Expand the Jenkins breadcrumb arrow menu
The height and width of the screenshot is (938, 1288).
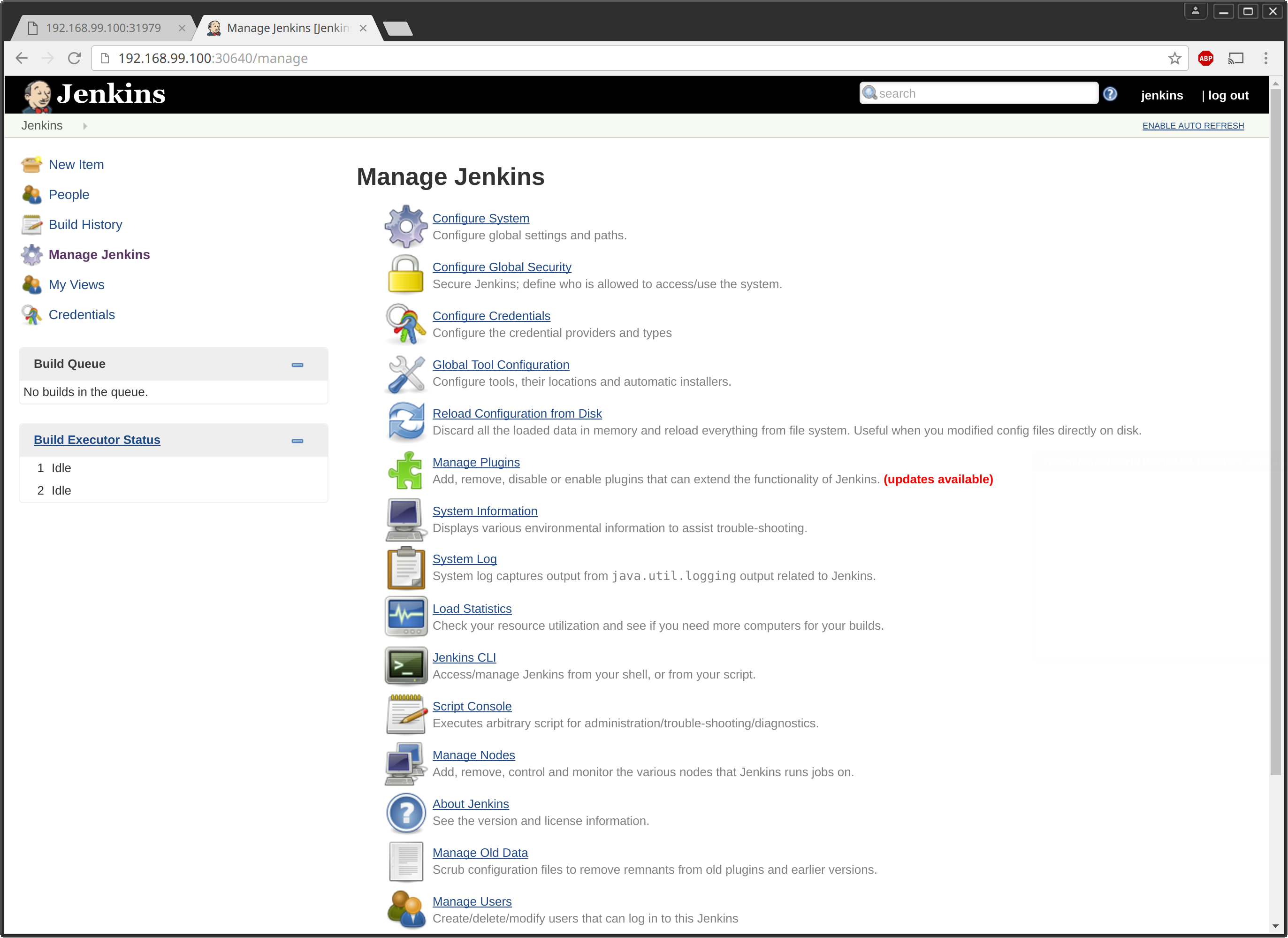tap(85, 126)
